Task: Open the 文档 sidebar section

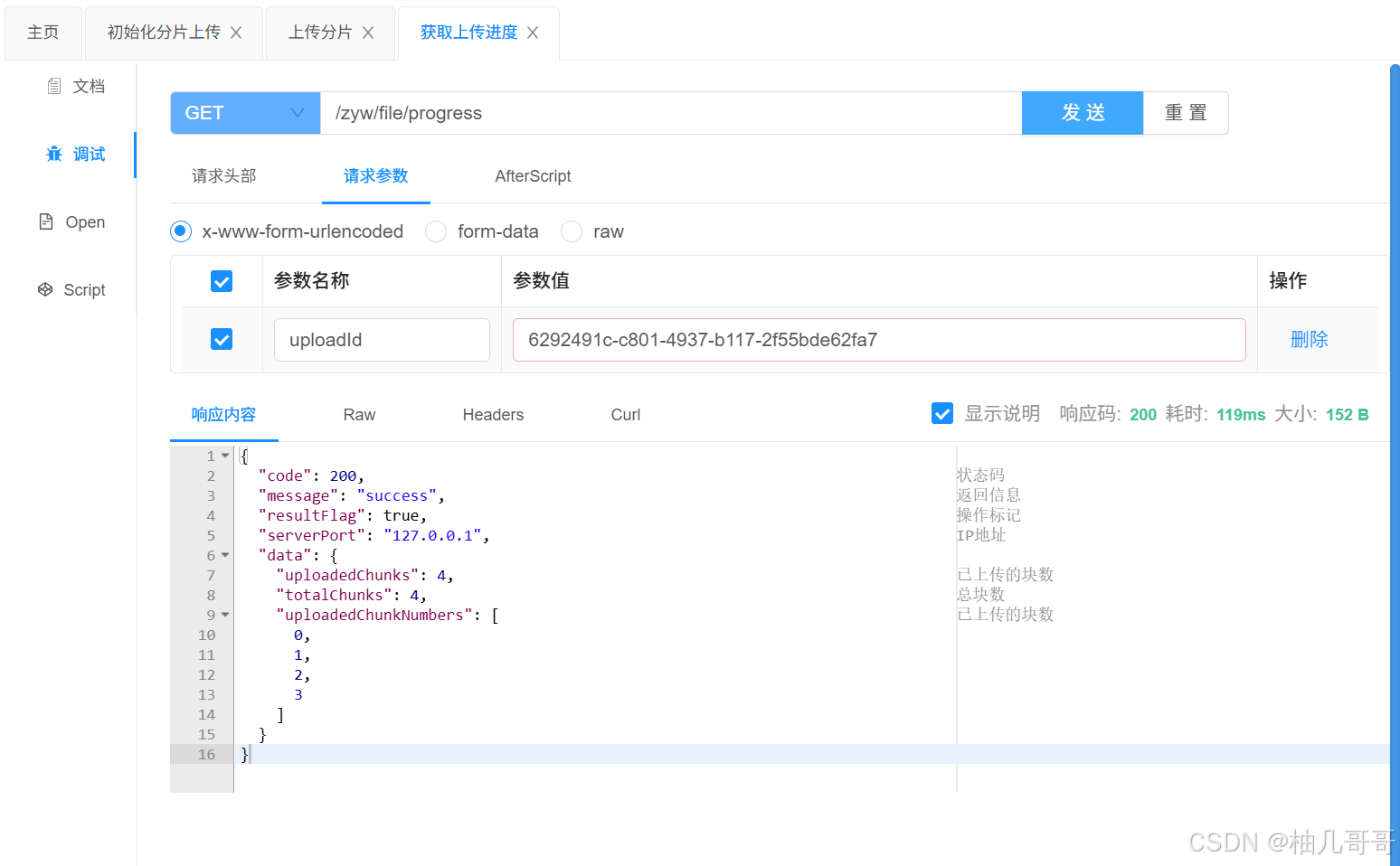Action: (x=76, y=86)
